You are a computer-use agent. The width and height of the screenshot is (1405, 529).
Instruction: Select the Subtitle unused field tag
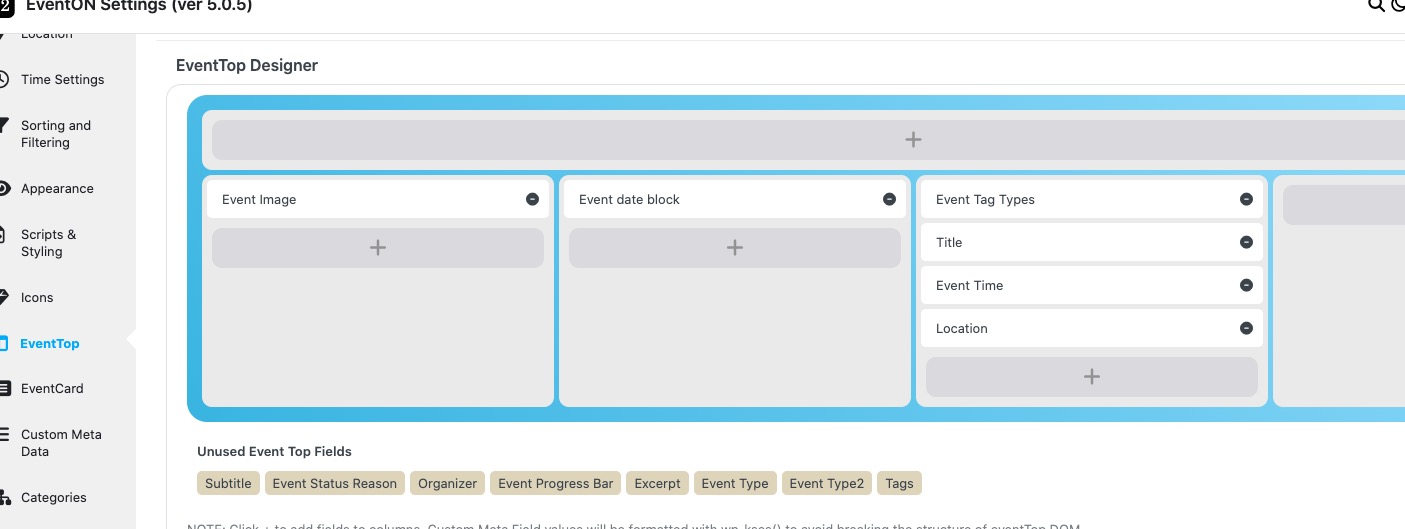(228, 483)
